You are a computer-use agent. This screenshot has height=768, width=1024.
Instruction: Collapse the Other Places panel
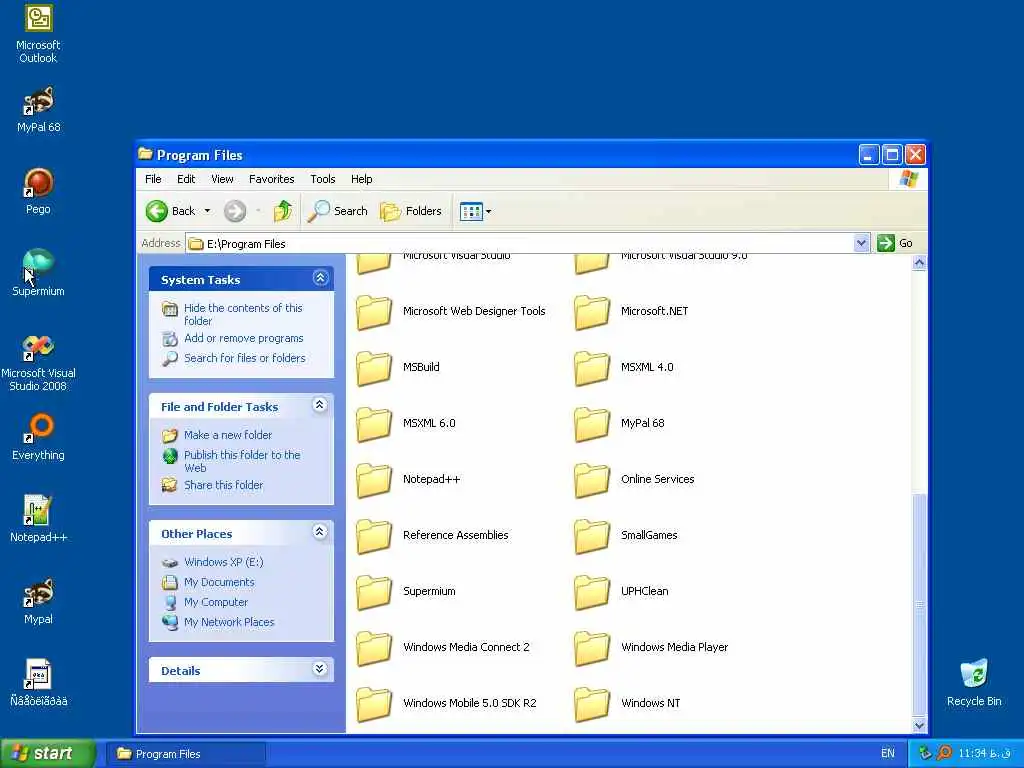[320, 532]
